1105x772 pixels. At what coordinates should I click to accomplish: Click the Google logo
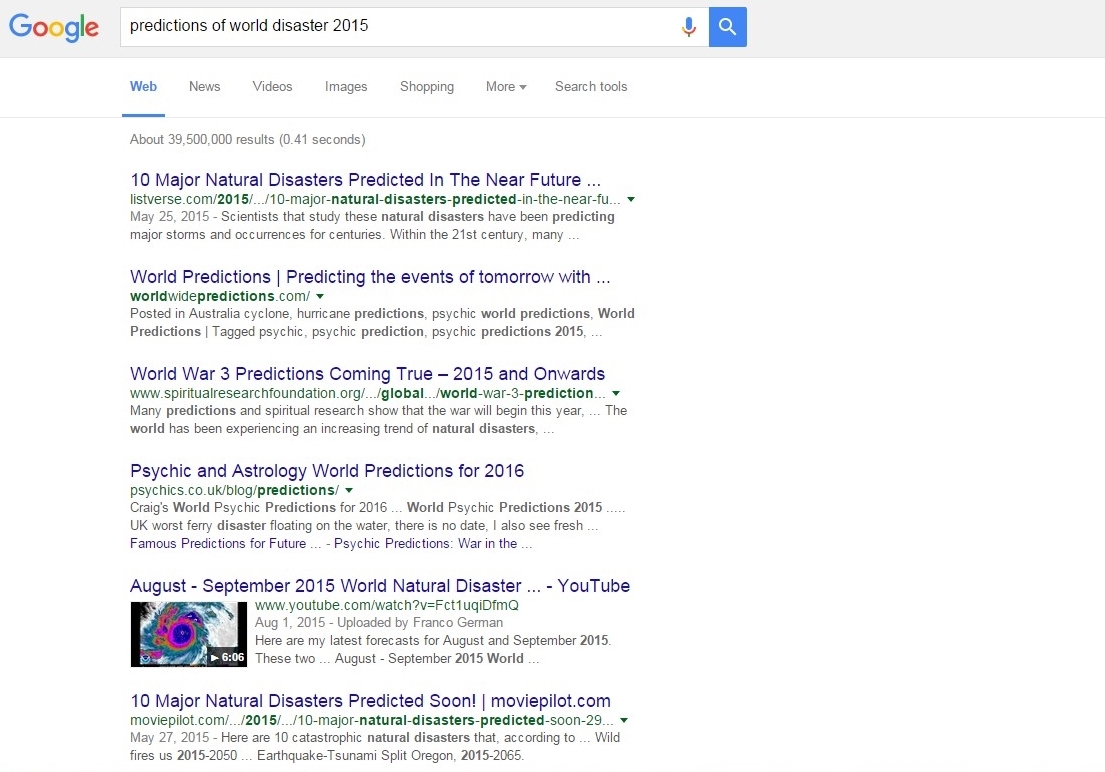[x=54, y=27]
